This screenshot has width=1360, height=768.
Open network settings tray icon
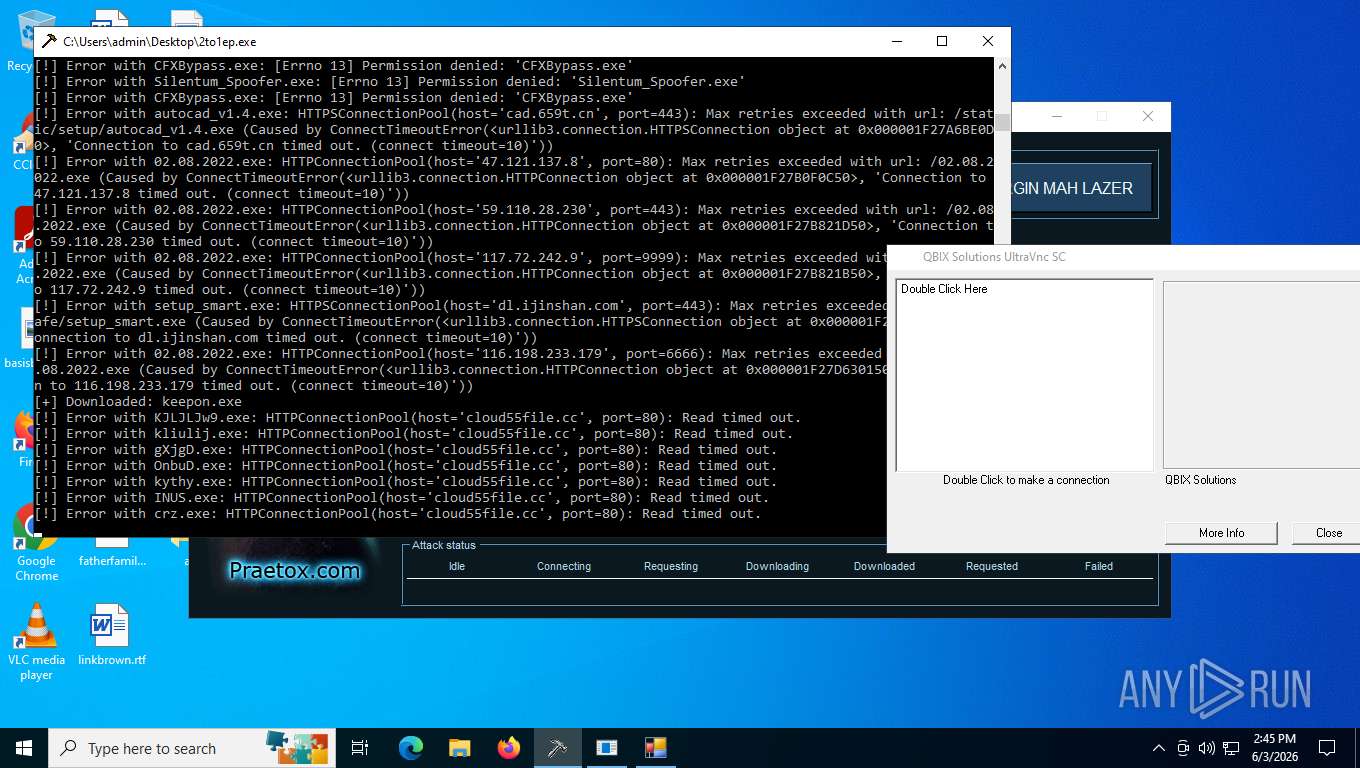tap(1231, 748)
